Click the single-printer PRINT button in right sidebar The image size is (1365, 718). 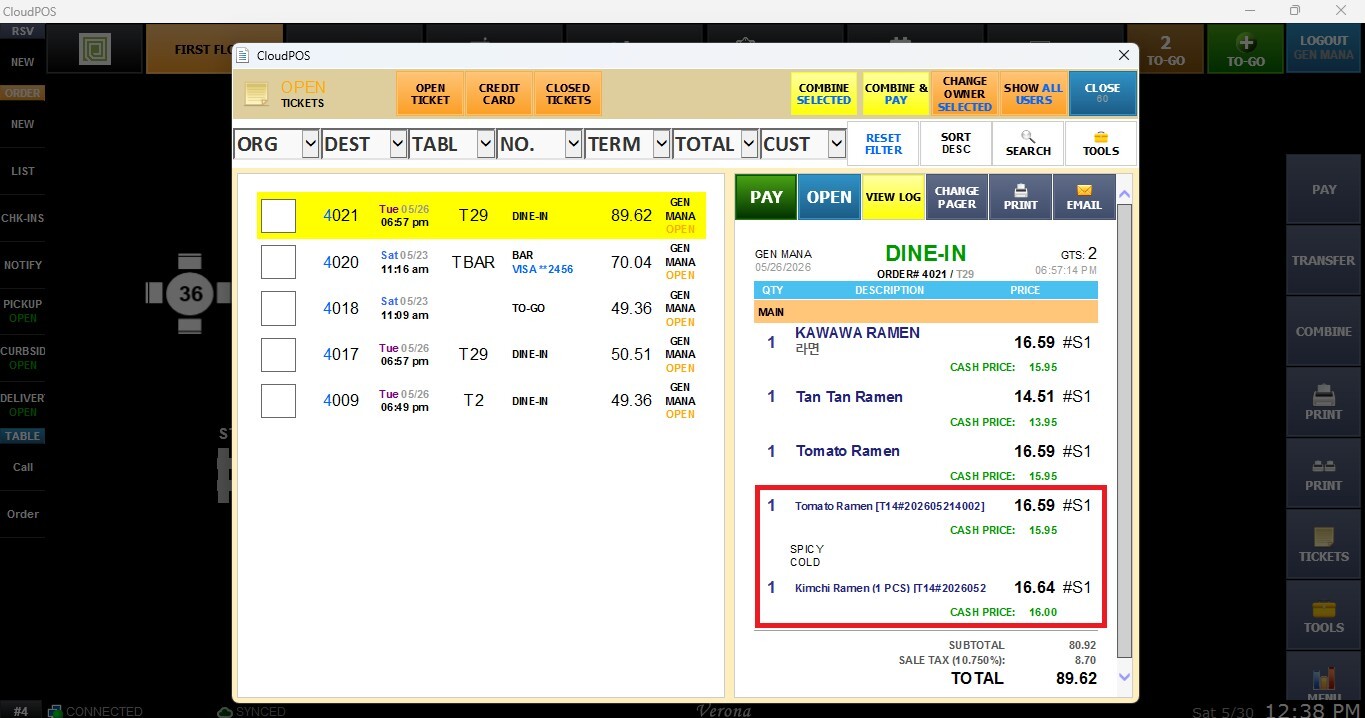[1324, 402]
